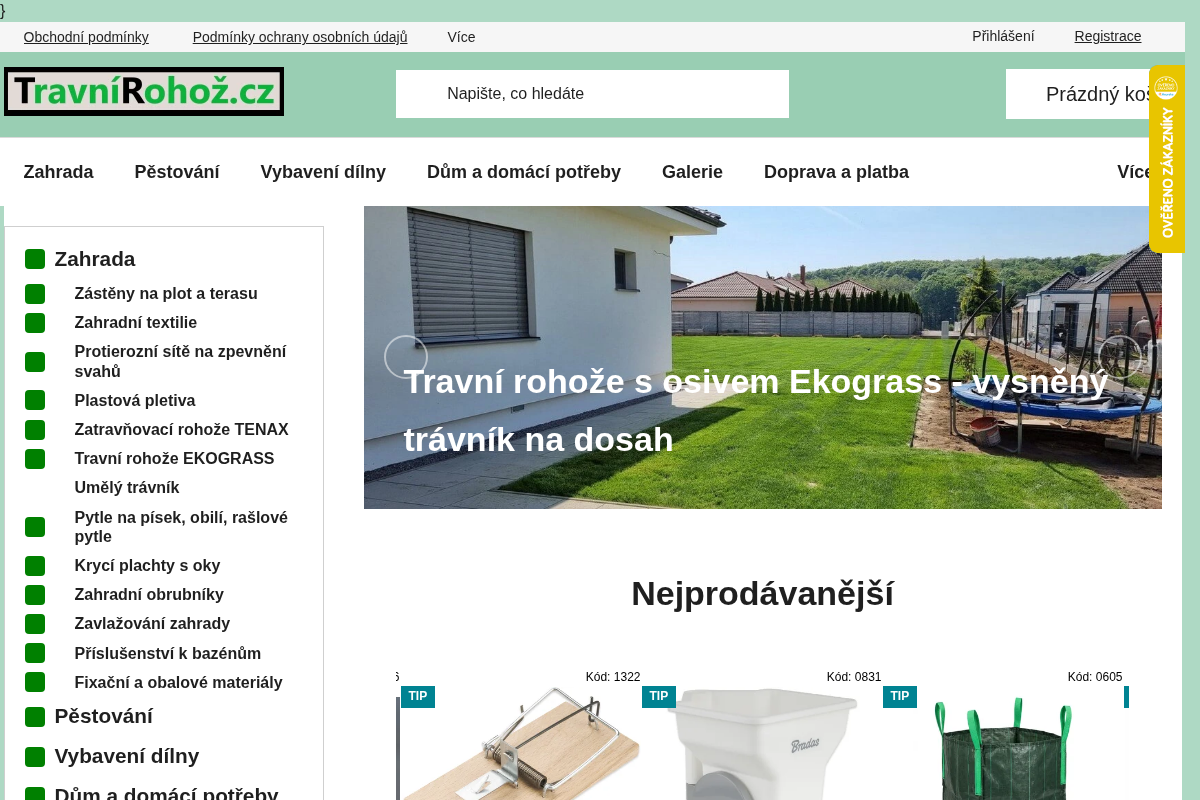Open Obchodní podmínky link
Viewport: 1200px width, 800px height.
(x=86, y=37)
